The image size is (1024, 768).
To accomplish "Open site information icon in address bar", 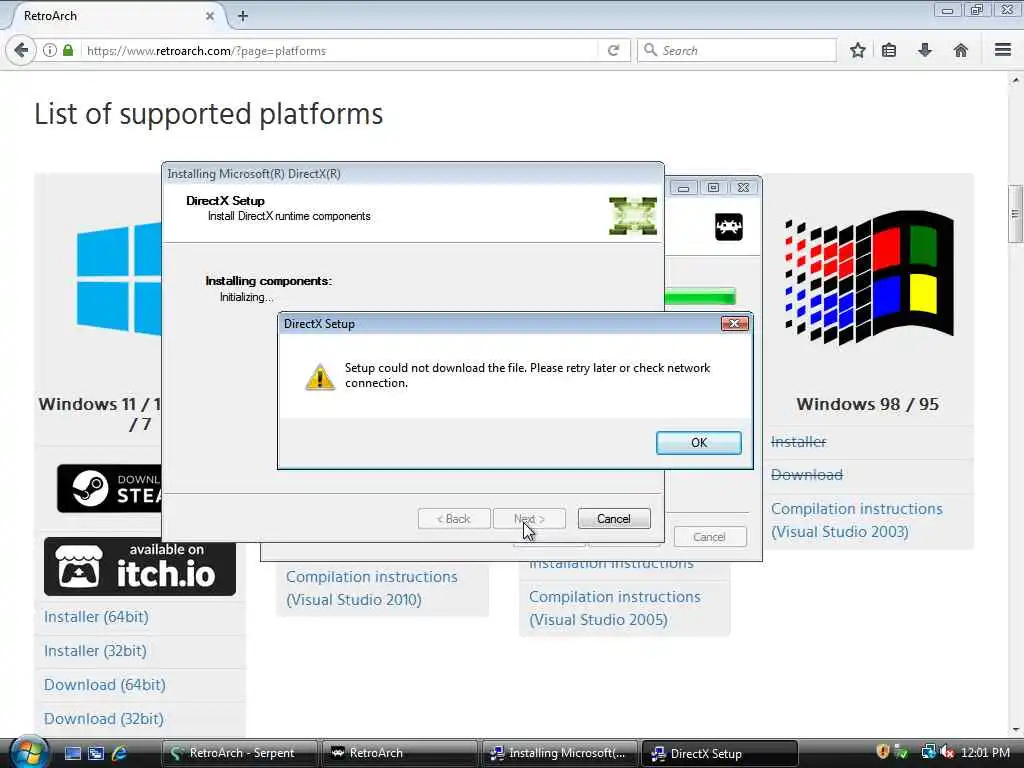I will pyautogui.click(x=50, y=50).
